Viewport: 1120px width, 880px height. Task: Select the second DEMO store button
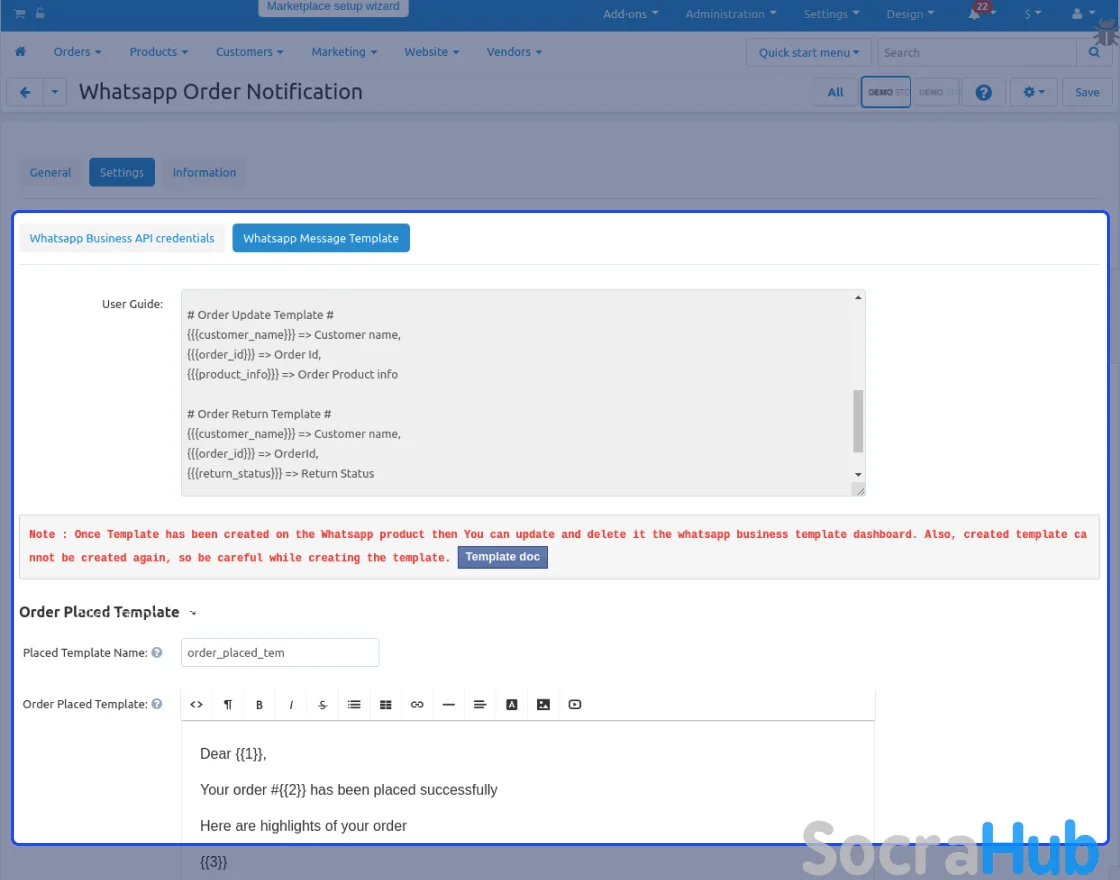tap(936, 92)
